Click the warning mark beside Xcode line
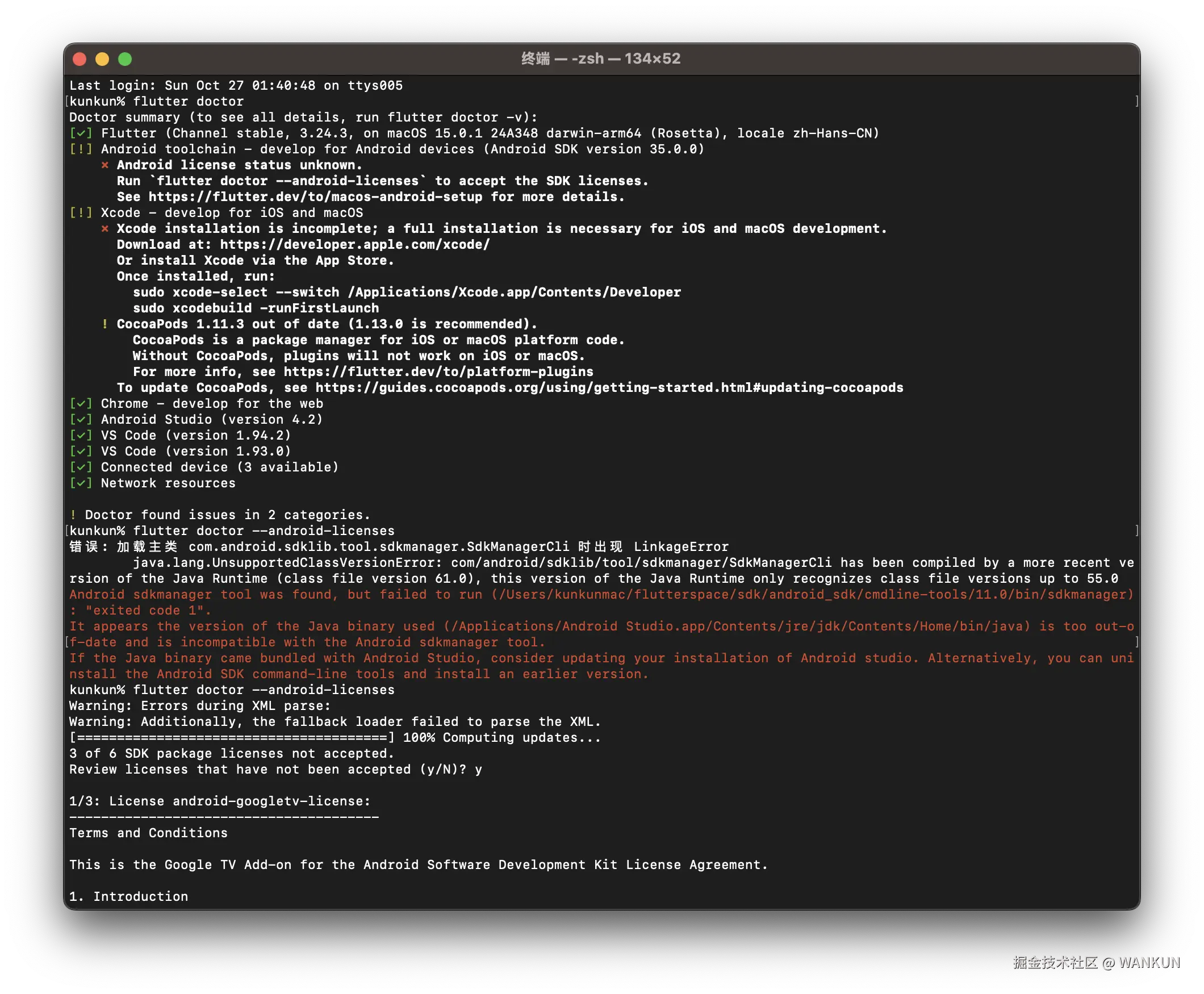Image resolution: width=1204 pixels, height=994 pixels. point(81,213)
